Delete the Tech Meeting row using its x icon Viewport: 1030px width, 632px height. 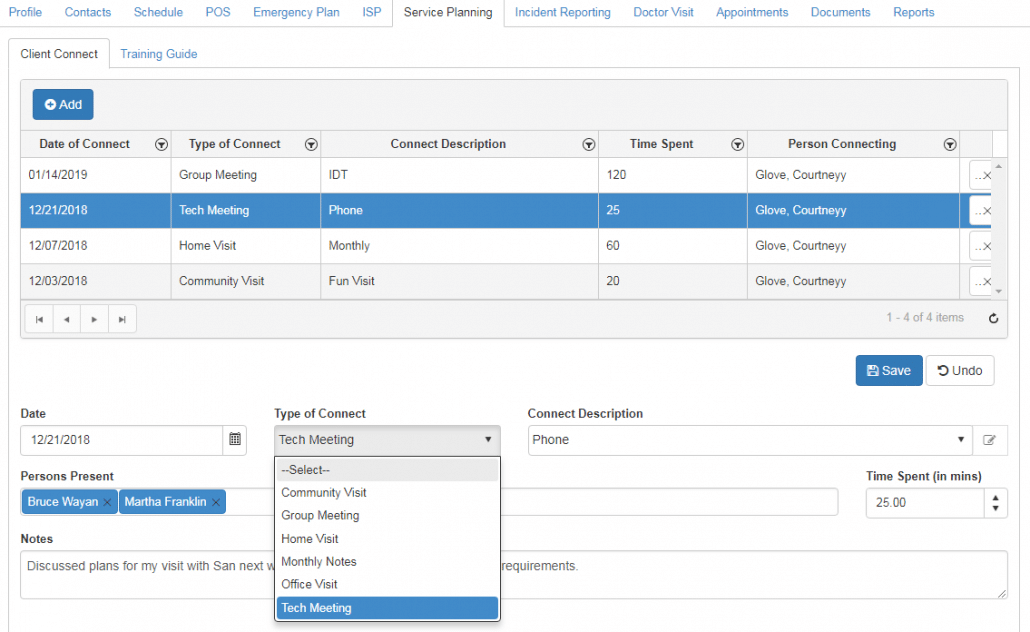[988, 210]
